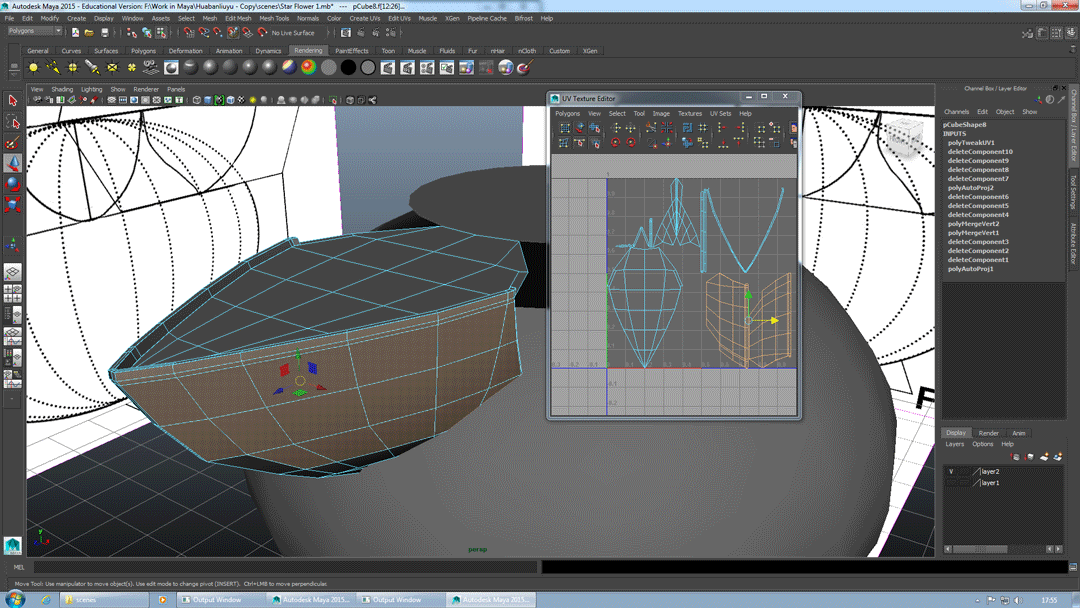The width and height of the screenshot is (1080, 608).
Task: Click No Live Surface field
Action: (292, 33)
